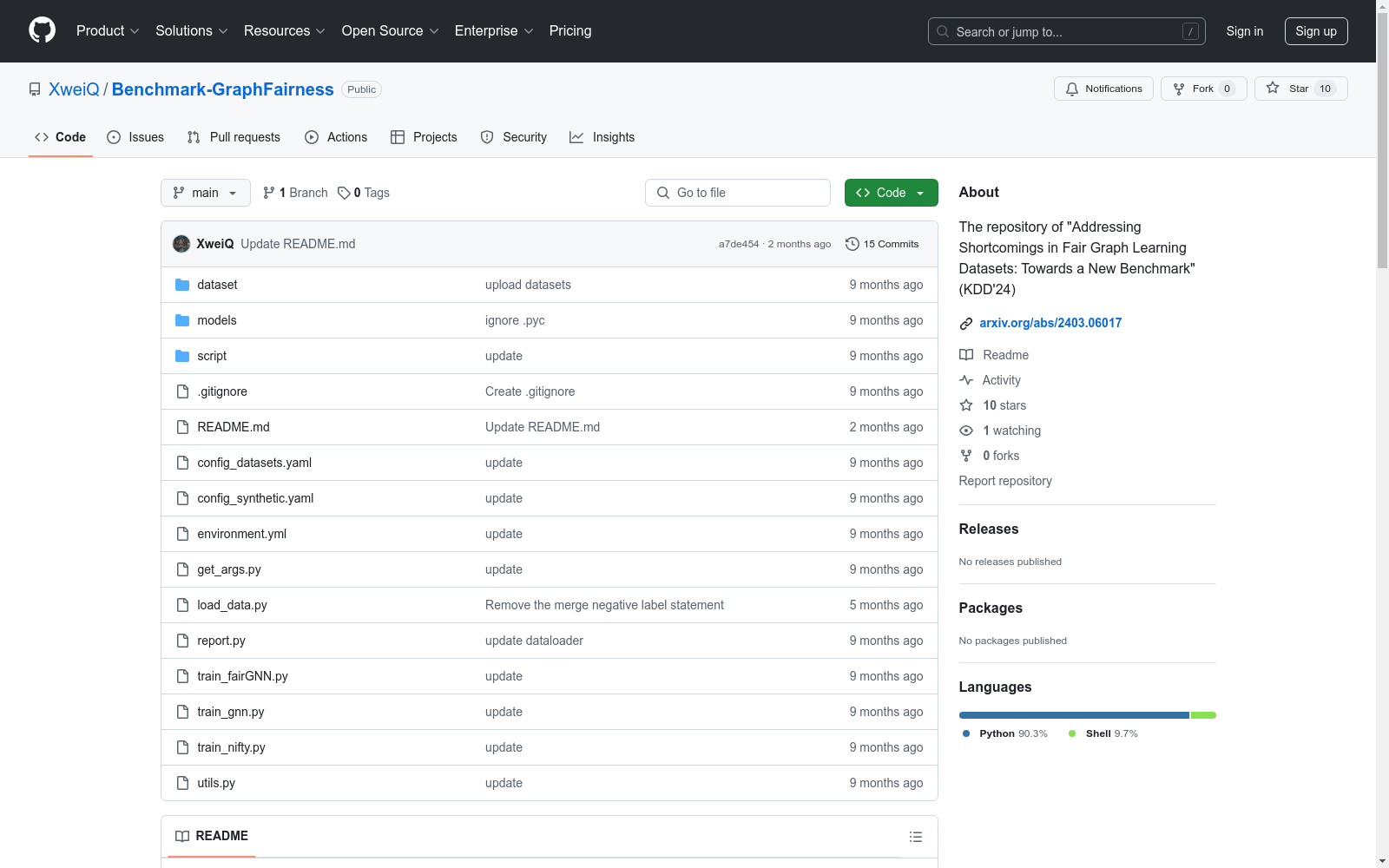Switch to the Security tab
1389x868 pixels.
tap(514, 137)
